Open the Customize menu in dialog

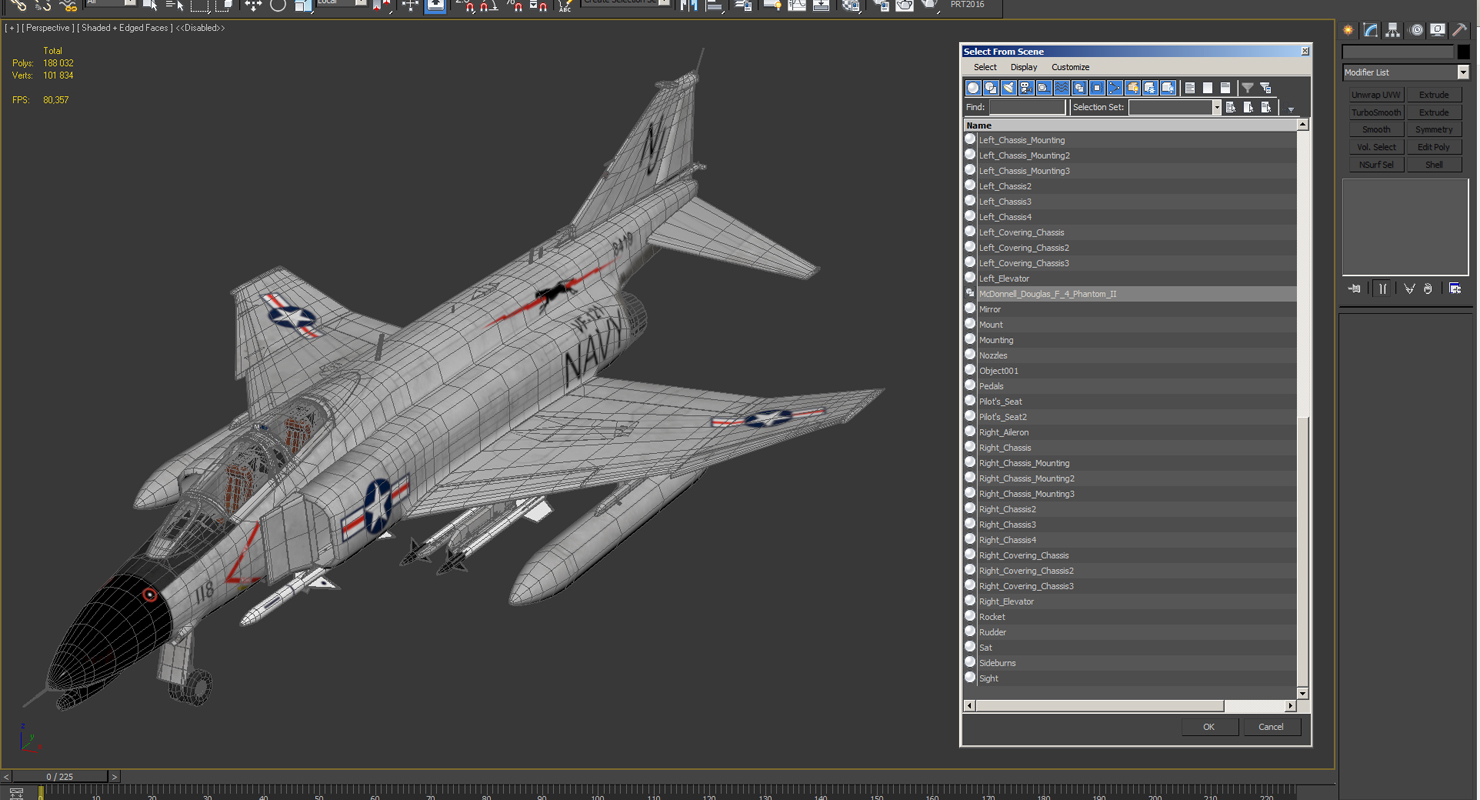point(1070,67)
